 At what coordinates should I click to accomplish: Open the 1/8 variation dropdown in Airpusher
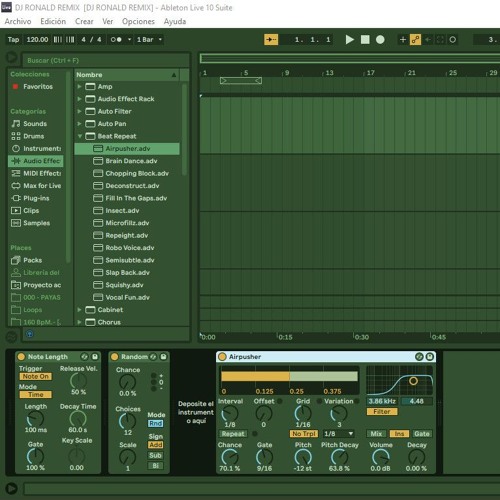point(338,434)
